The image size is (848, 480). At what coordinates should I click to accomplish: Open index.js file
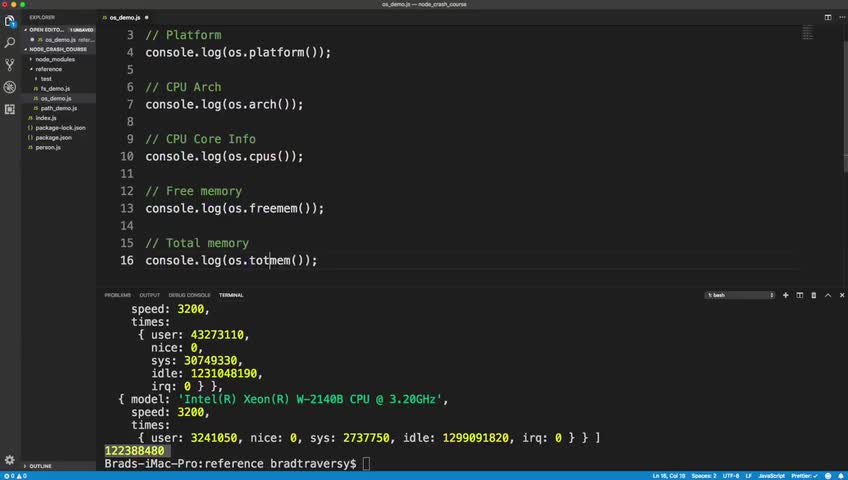click(x=46, y=118)
